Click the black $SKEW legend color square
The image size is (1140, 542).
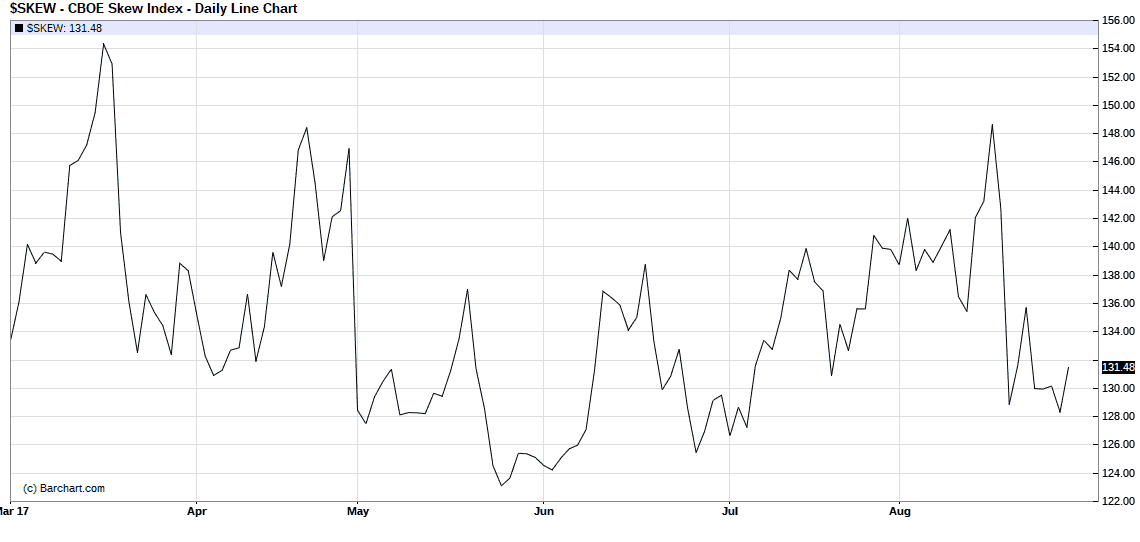18,28
